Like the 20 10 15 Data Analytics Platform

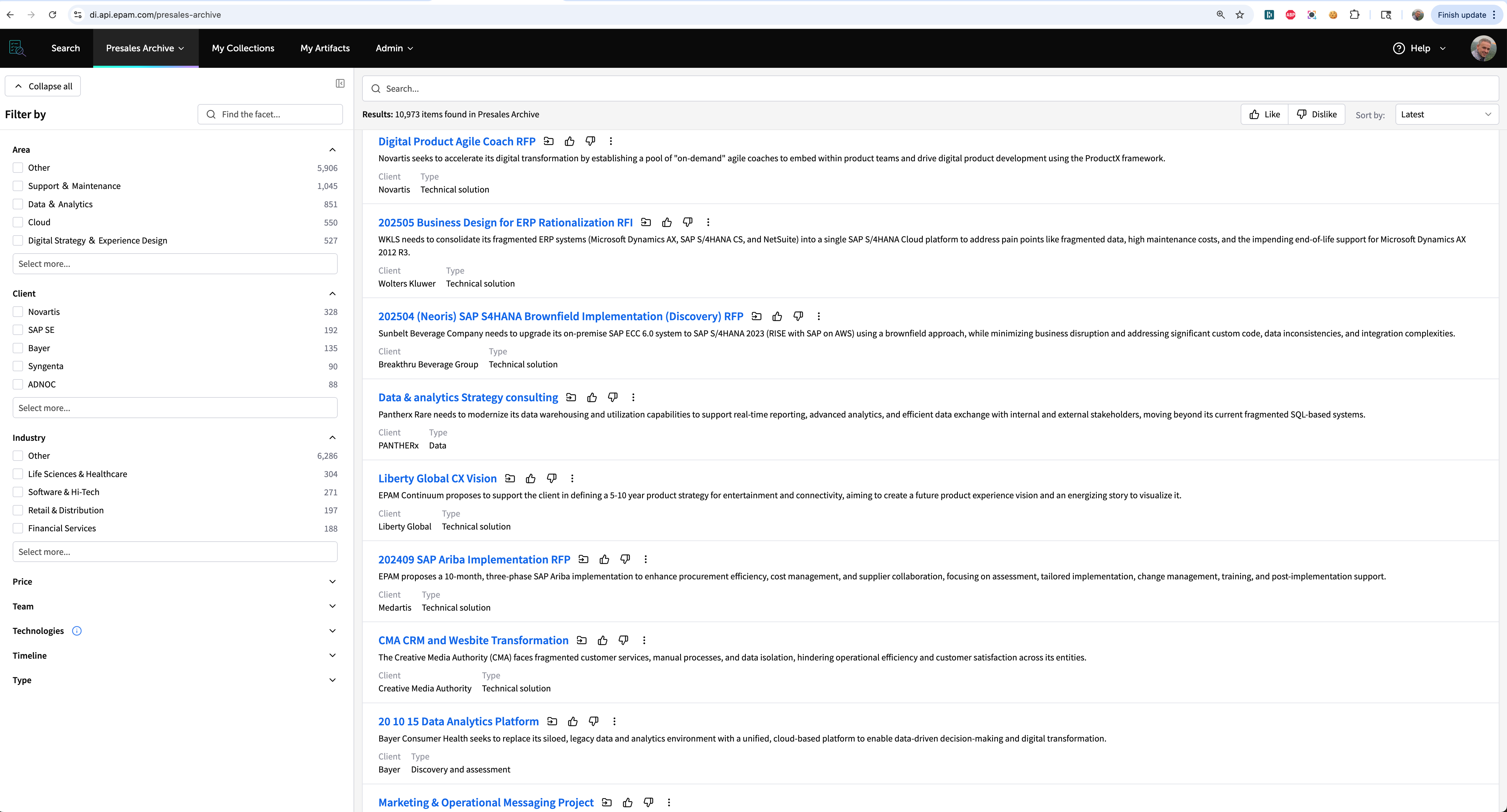(573, 721)
